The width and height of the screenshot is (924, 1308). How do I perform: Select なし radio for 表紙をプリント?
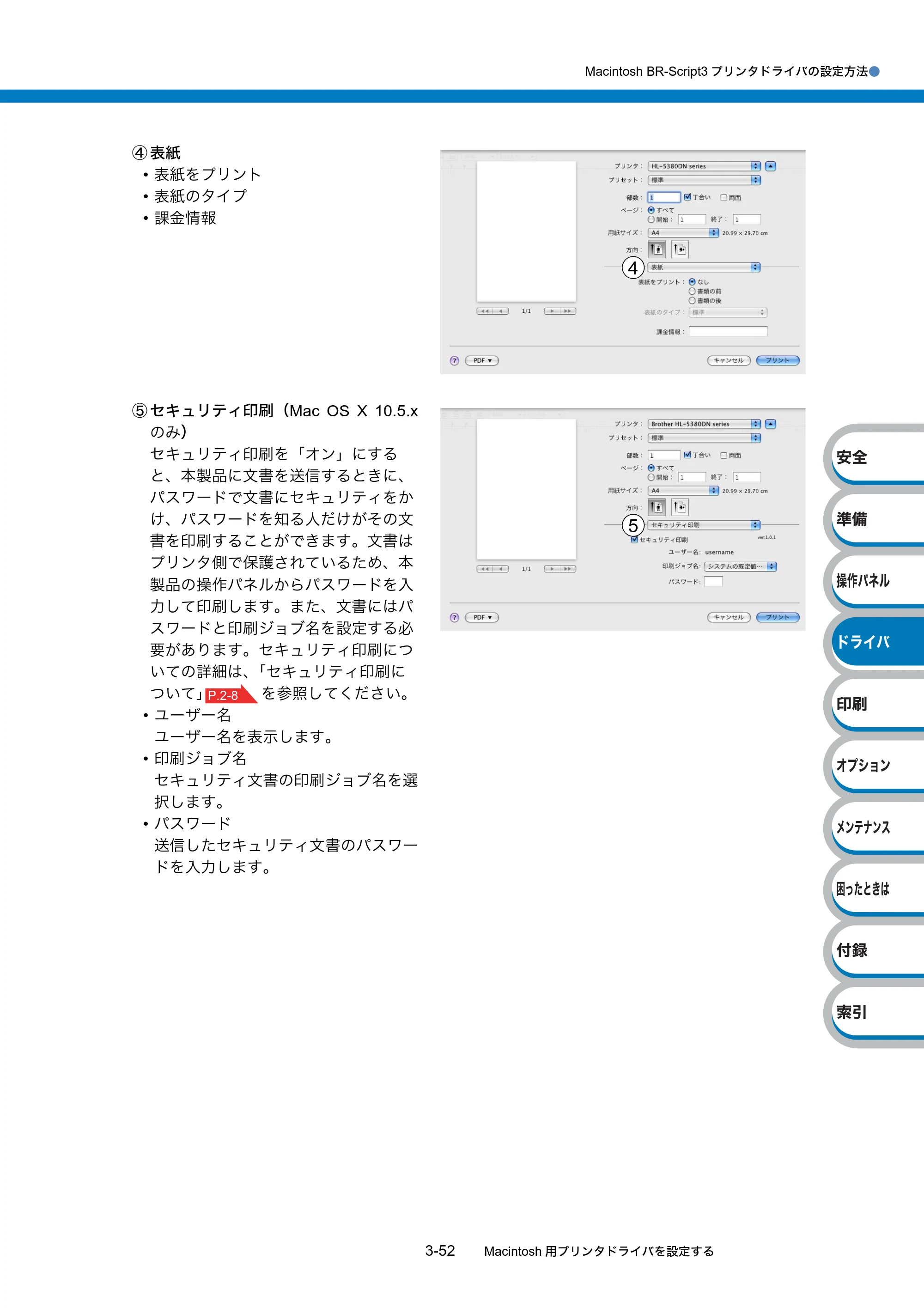(x=692, y=282)
